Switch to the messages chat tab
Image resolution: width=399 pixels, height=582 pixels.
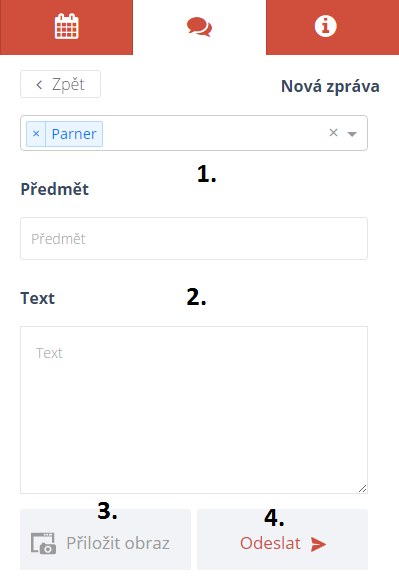click(x=199, y=27)
